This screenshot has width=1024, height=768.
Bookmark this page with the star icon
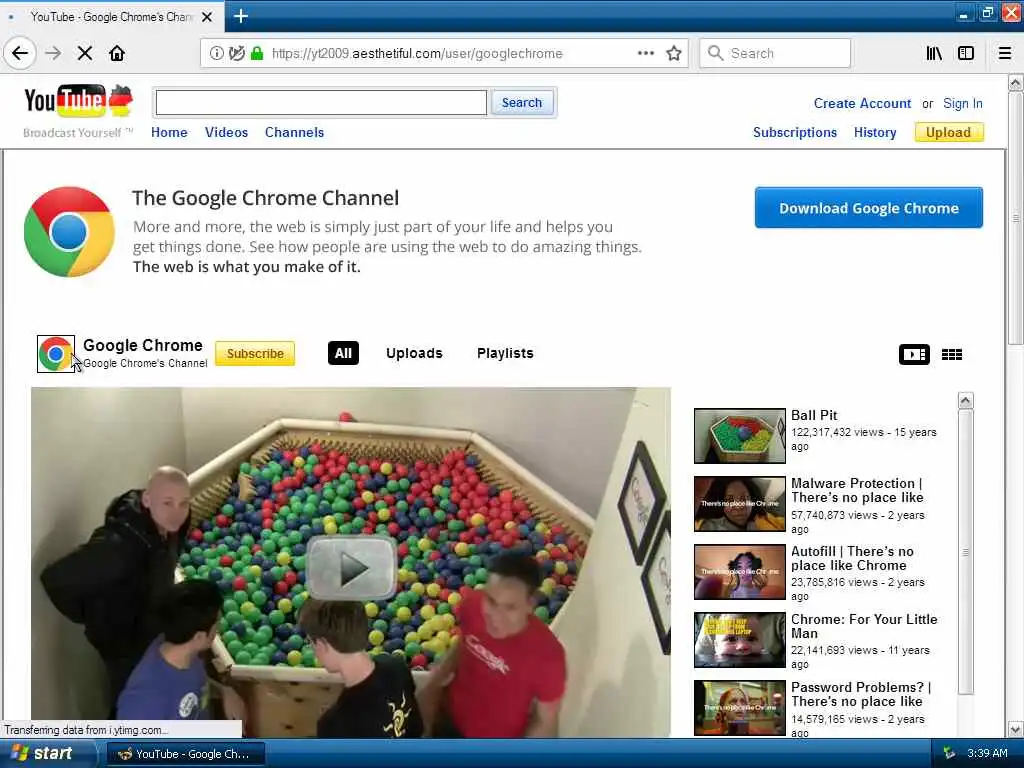tap(674, 53)
